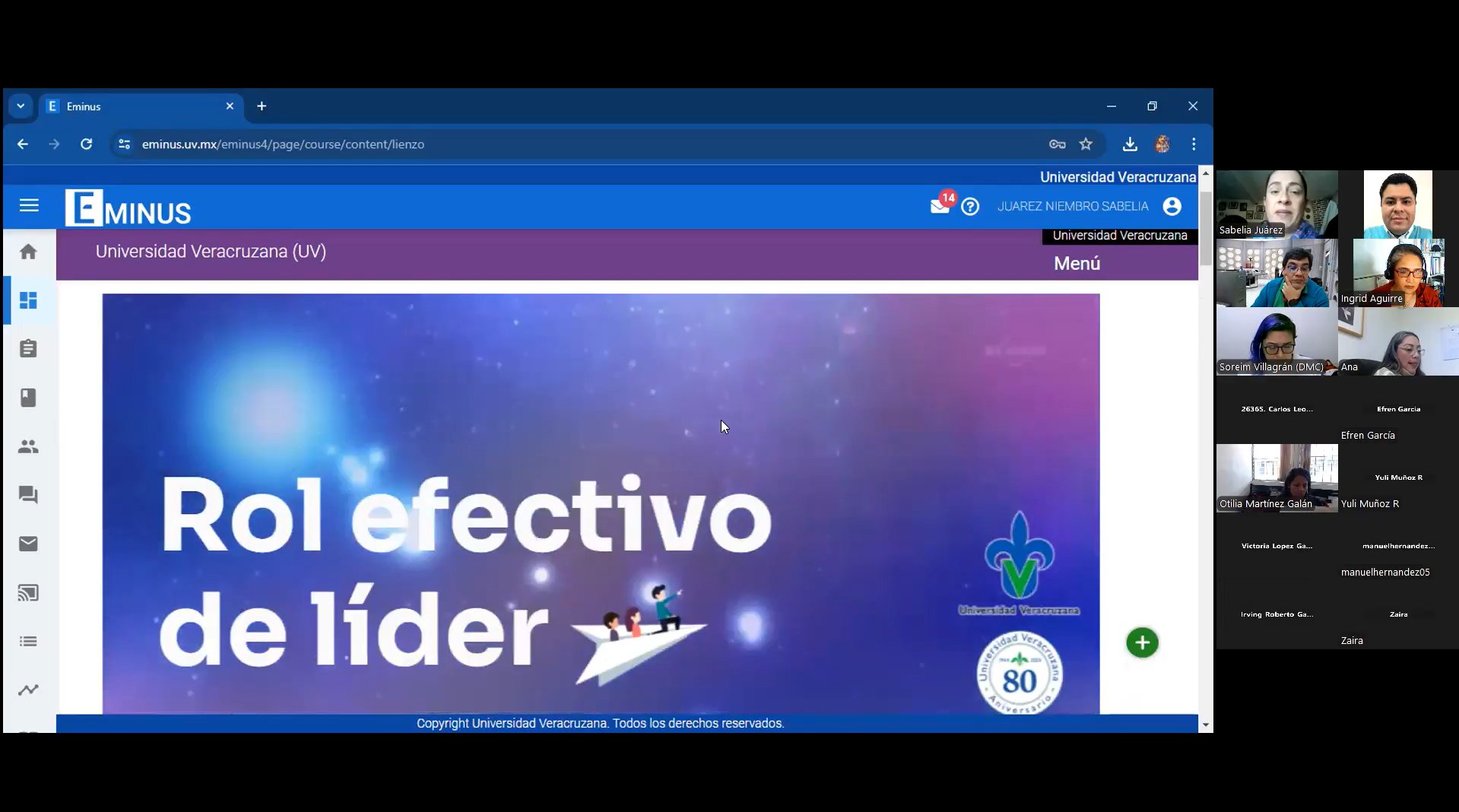Open the members group icon in sidebar
Image resolution: width=1459 pixels, height=812 pixels.
(28, 446)
